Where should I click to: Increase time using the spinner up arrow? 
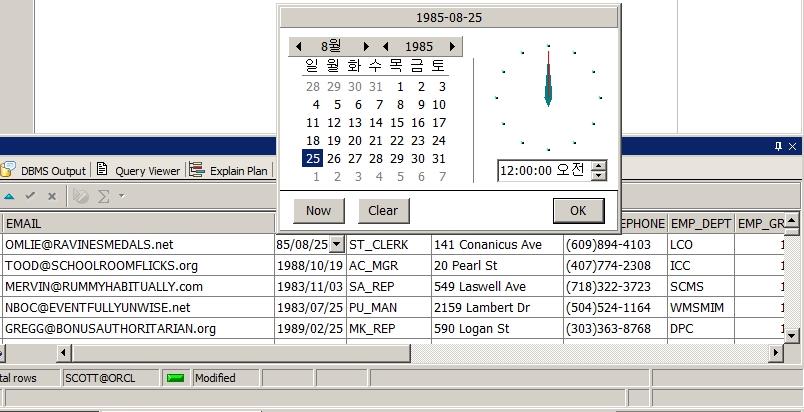599,165
